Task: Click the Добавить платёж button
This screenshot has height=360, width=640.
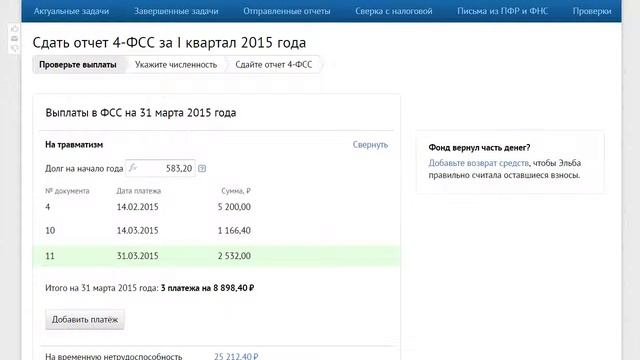Action: 85,320
